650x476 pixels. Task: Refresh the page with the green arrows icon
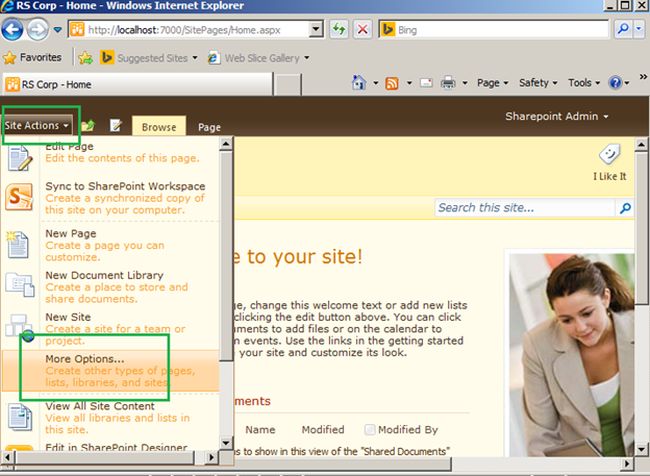339,29
